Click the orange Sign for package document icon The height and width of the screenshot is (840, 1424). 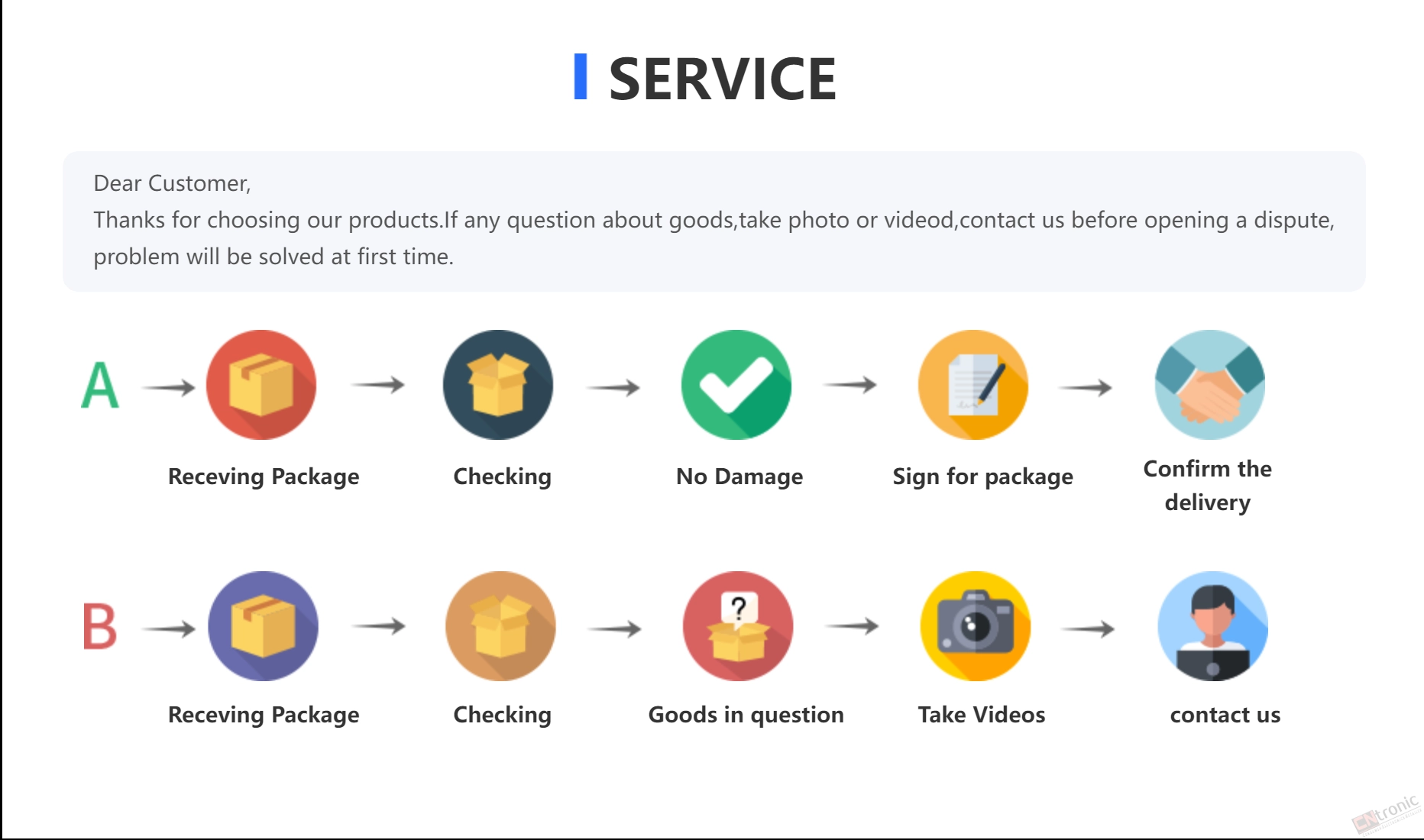pos(973,385)
